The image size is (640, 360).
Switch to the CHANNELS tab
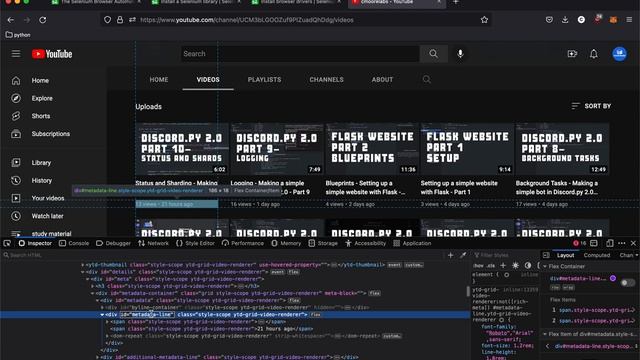pyautogui.click(x=327, y=80)
